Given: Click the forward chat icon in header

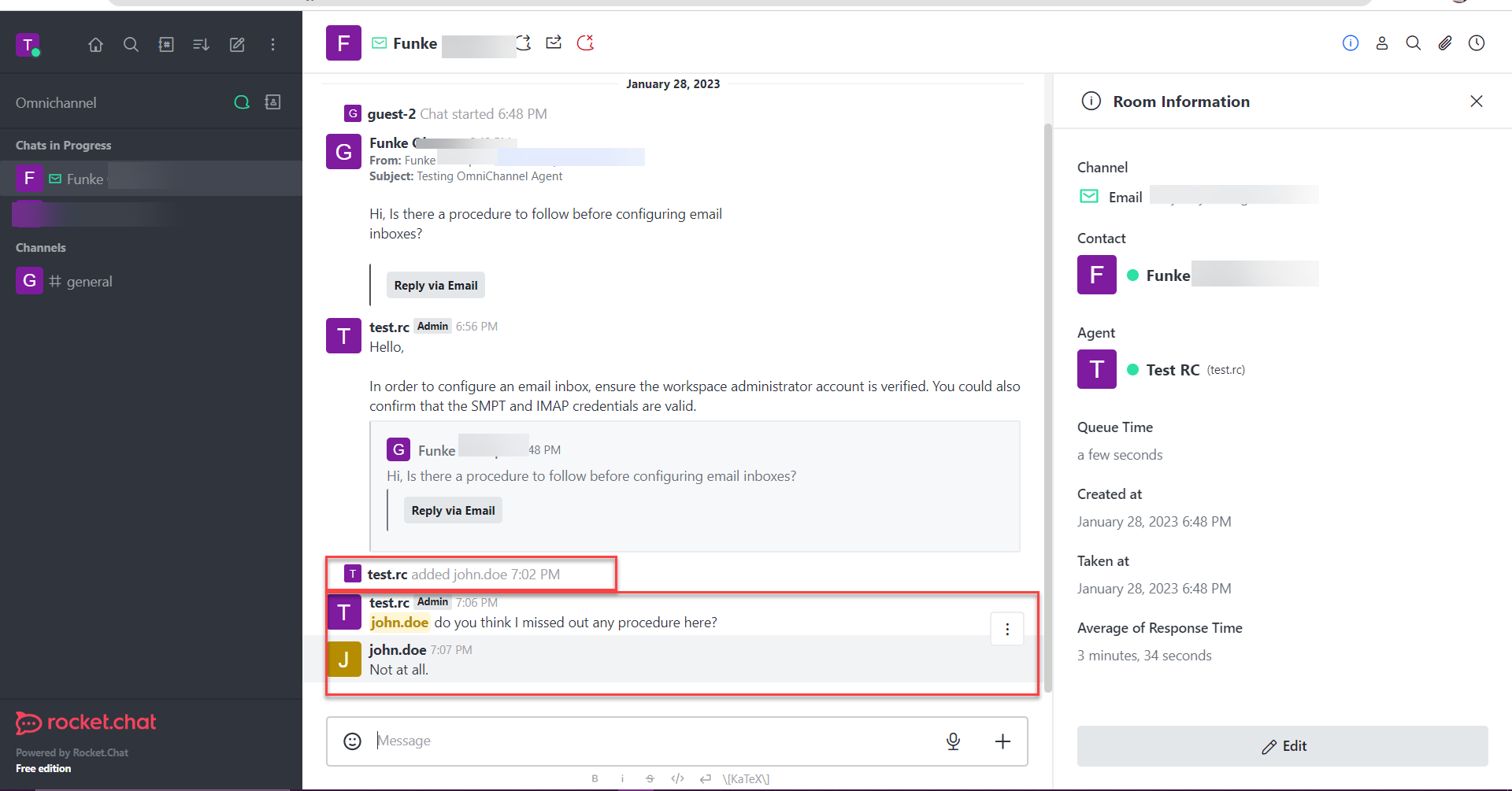Looking at the screenshot, I should click(554, 43).
